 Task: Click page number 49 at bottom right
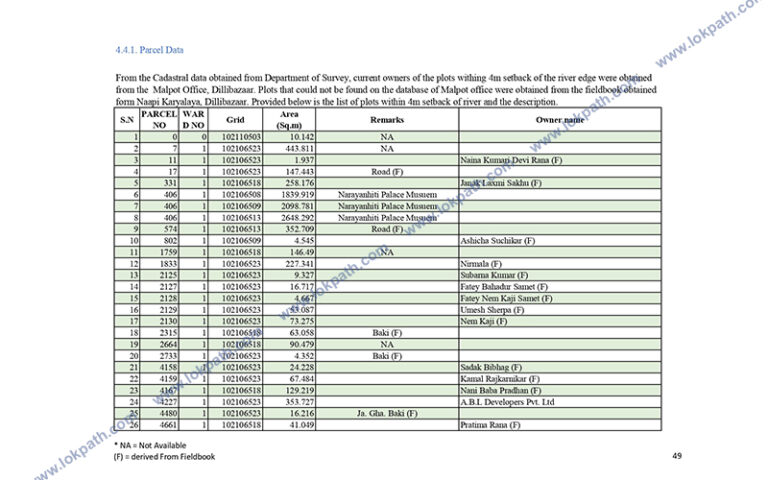click(676, 456)
